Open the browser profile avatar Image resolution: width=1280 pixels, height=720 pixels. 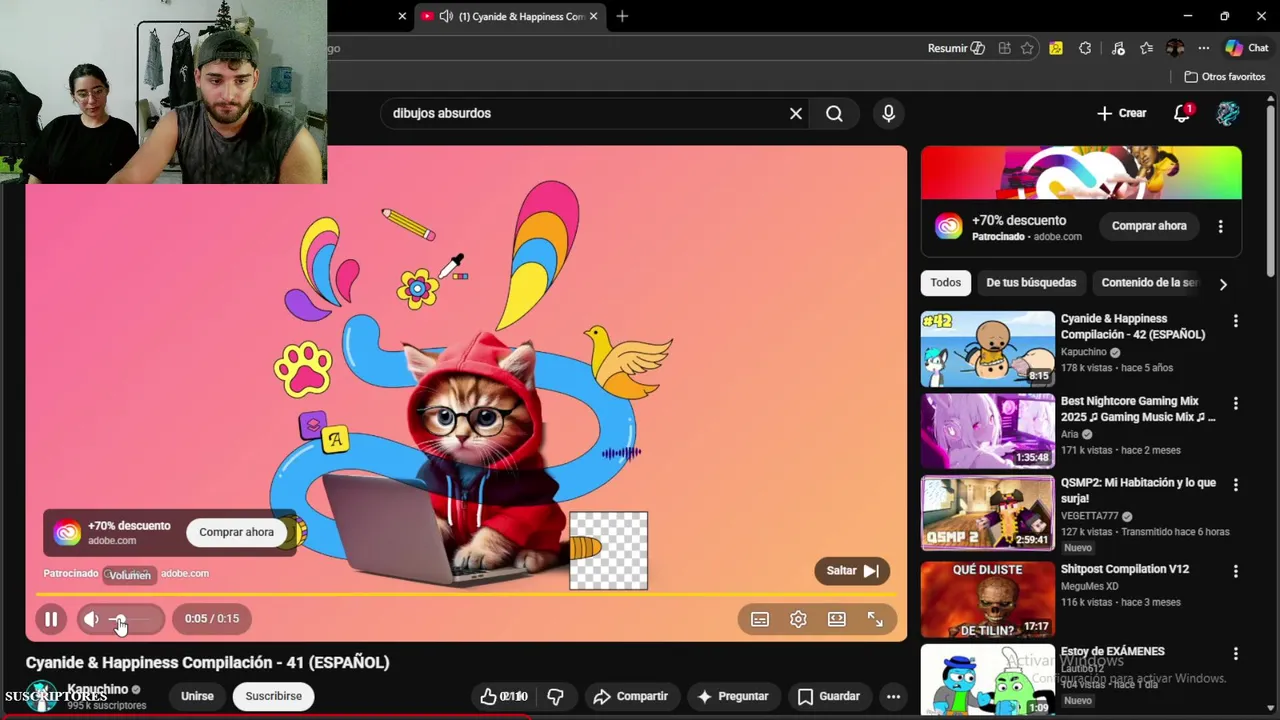[1175, 48]
